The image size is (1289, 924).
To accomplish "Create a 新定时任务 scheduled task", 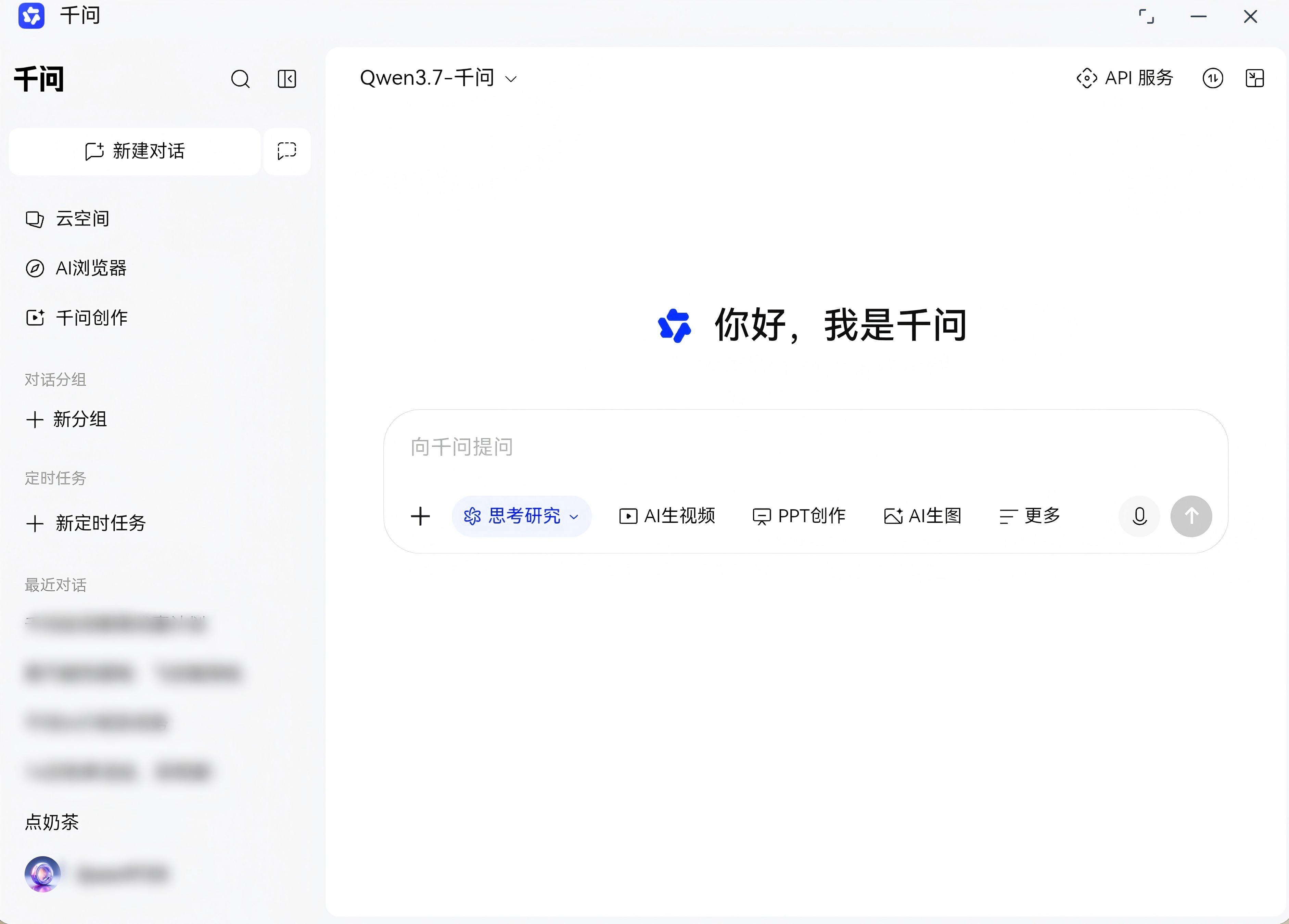I will [x=86, y=523].
